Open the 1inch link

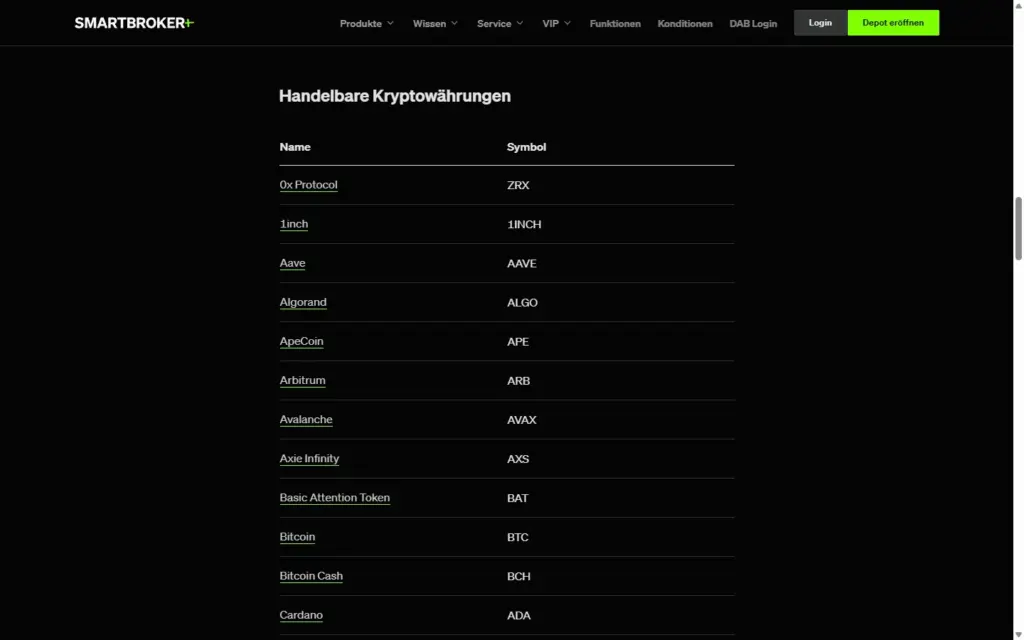coord(294,224)
